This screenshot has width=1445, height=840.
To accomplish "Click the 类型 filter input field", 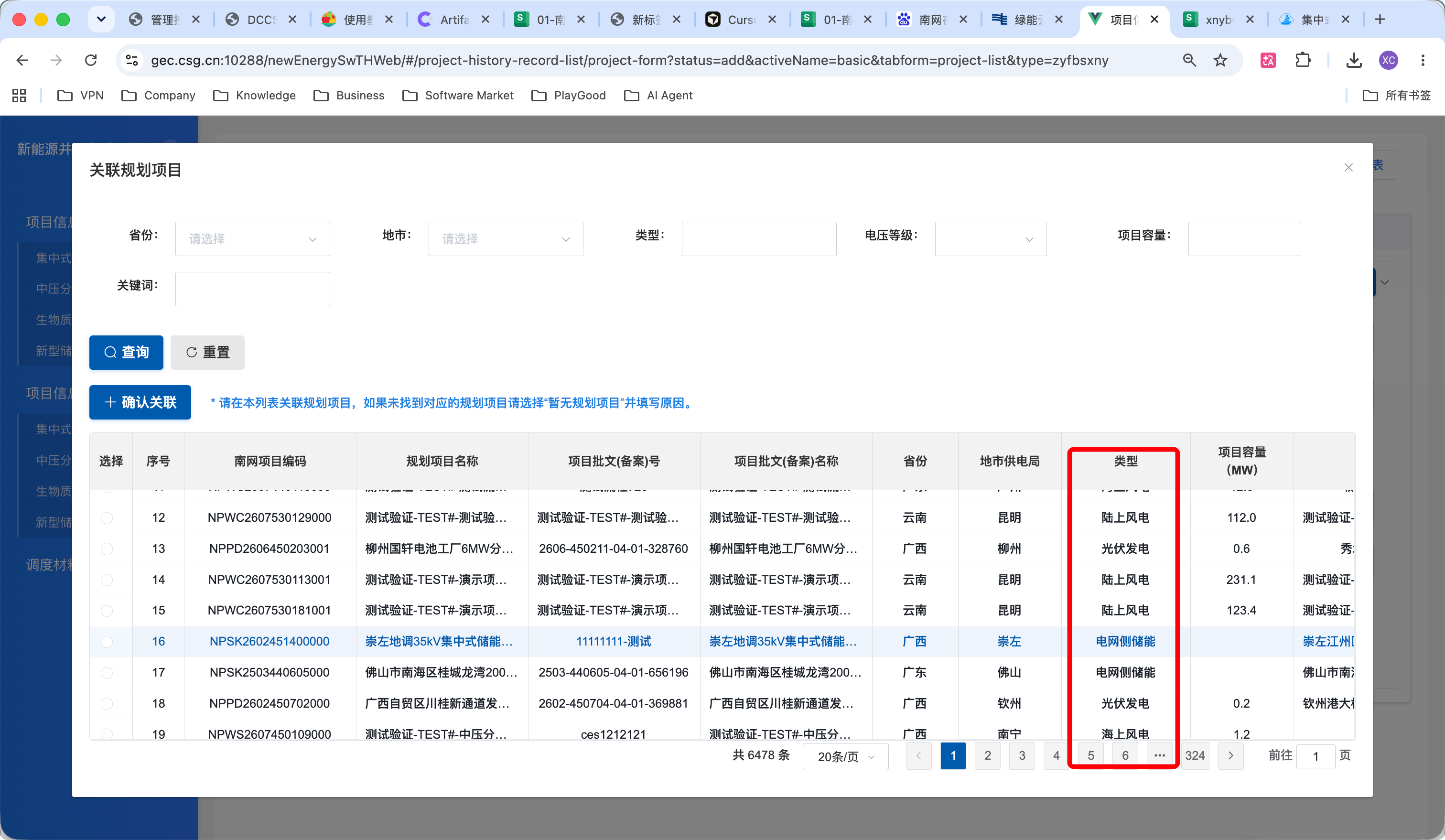I will (x=759, y=238).
